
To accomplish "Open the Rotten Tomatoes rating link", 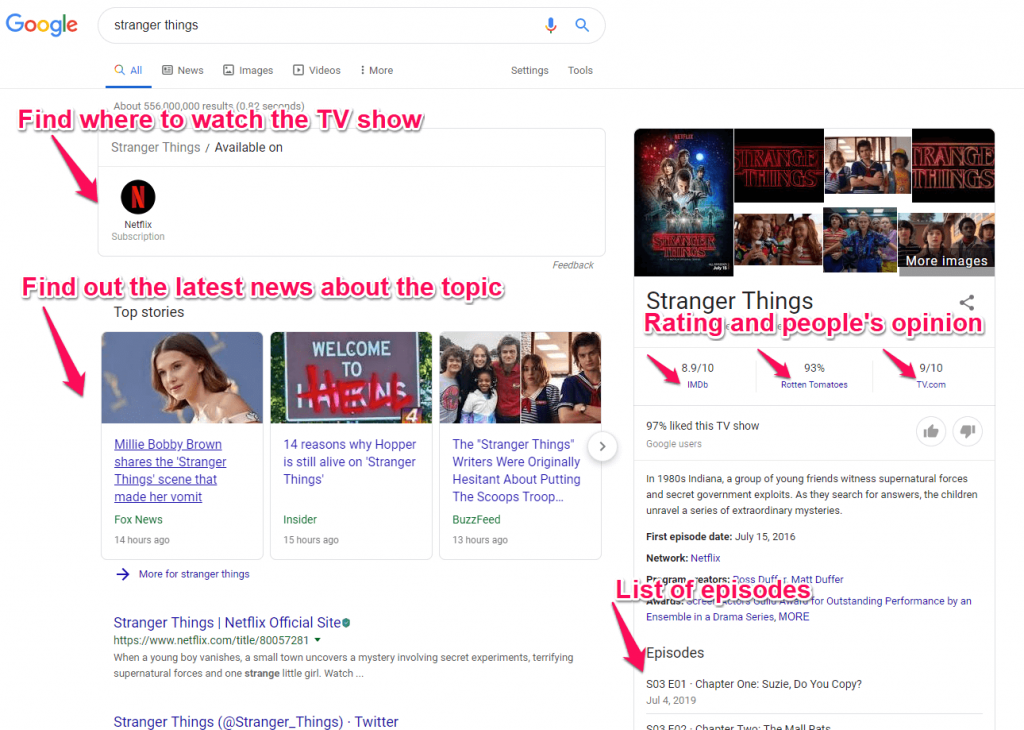I will coord(814,385).
